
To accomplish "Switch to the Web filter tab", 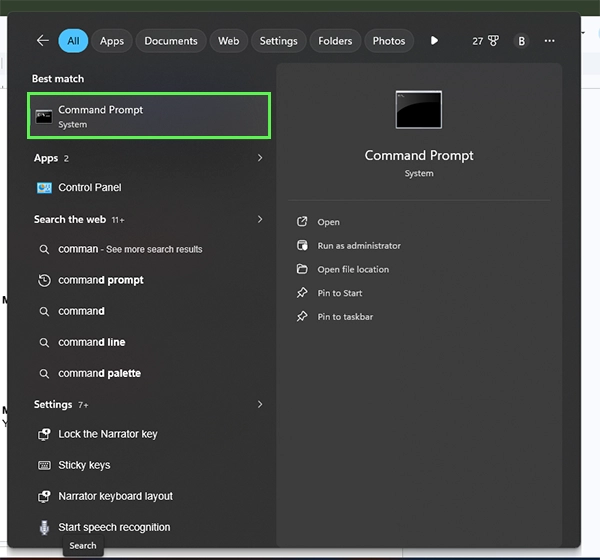I will (228, 41).
